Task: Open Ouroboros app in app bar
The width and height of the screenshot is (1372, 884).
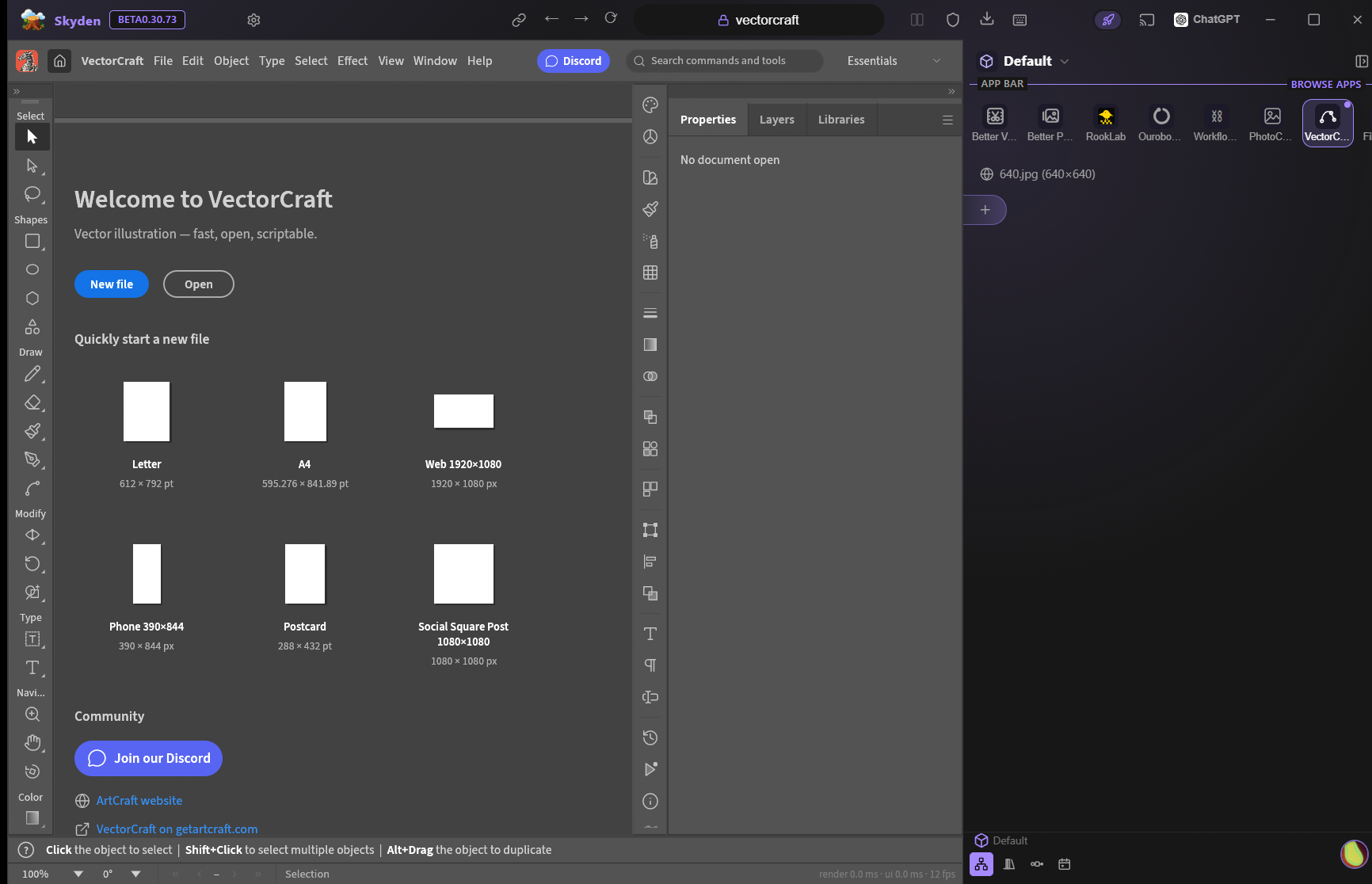Action: (1161, 124)
